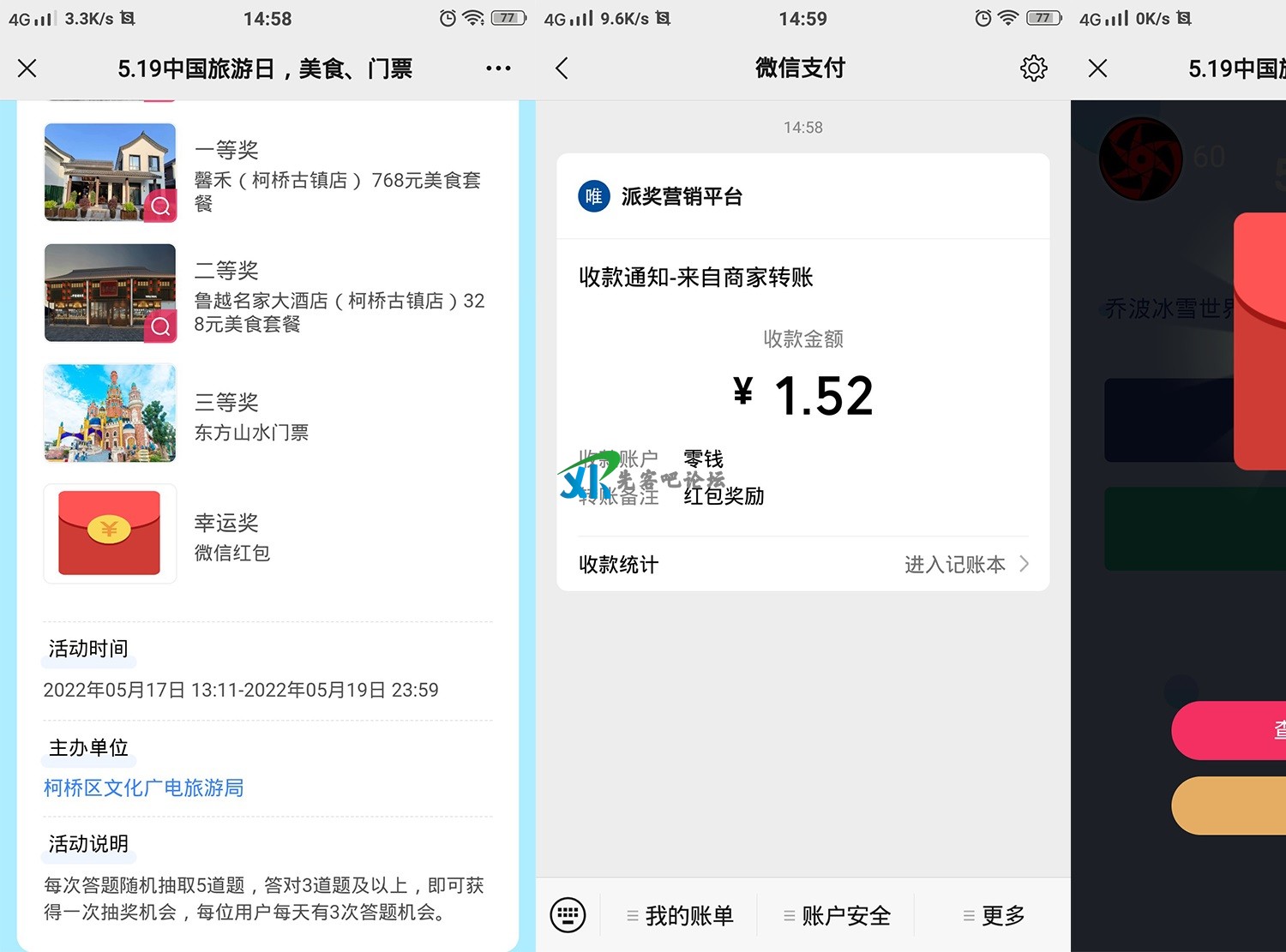Open 账户安全 menu
The height and width of the screenshot is (952, 1286).
837,916
